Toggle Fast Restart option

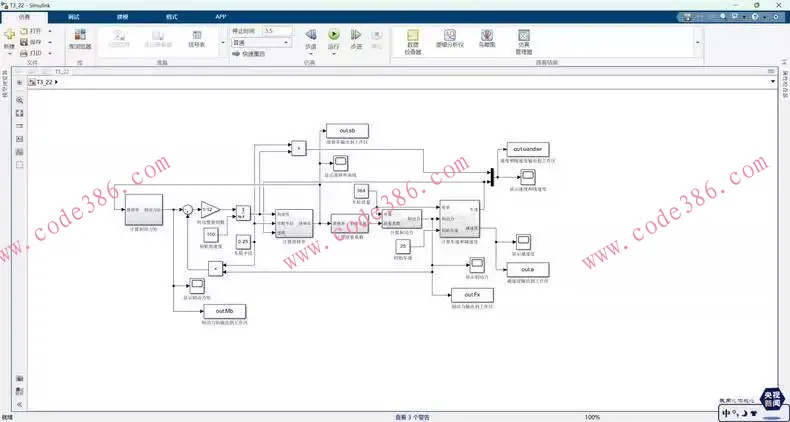(257, 54)
